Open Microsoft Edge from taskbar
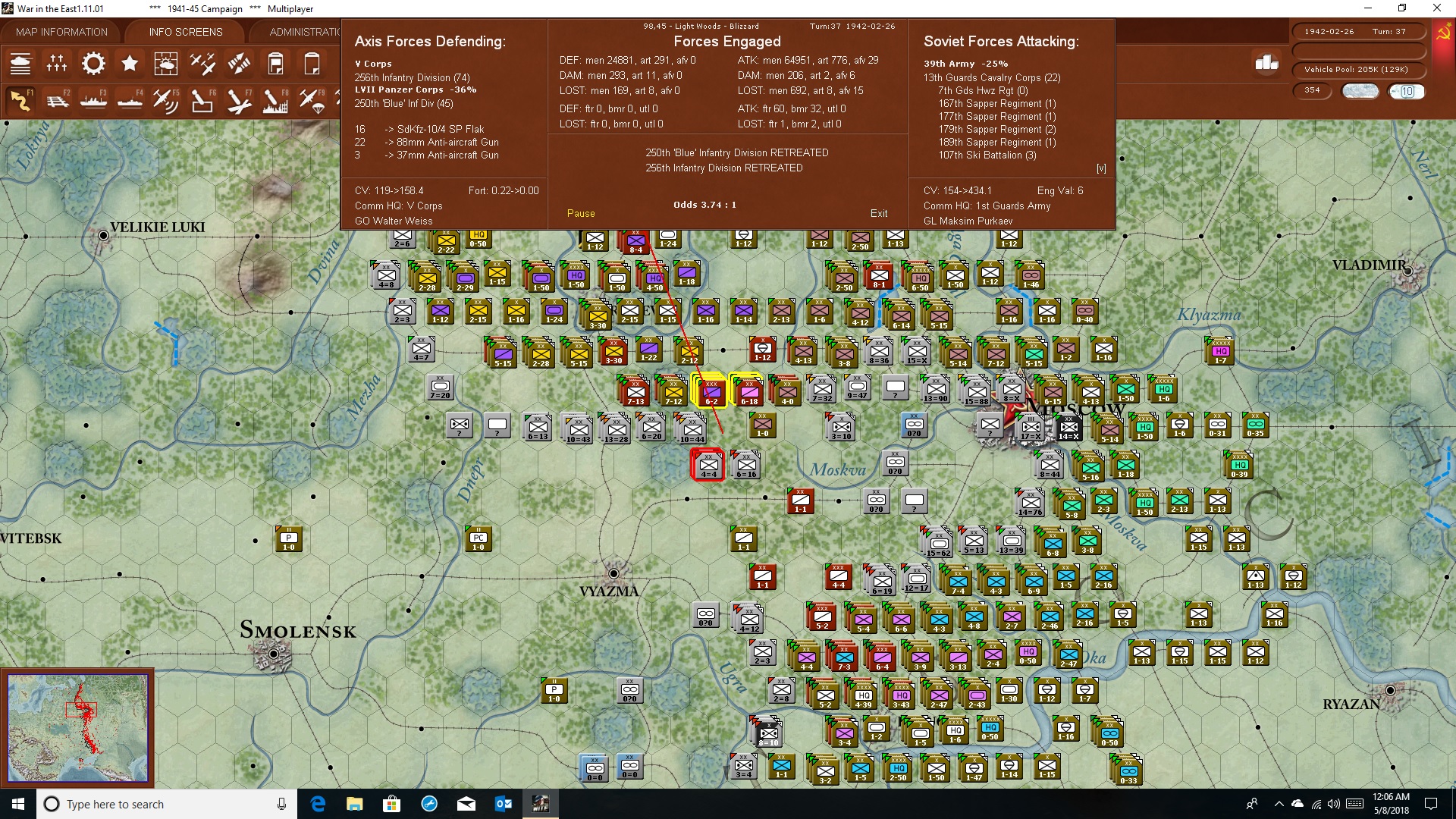The height and width of the screenshot is (819, 1456). 318,804
